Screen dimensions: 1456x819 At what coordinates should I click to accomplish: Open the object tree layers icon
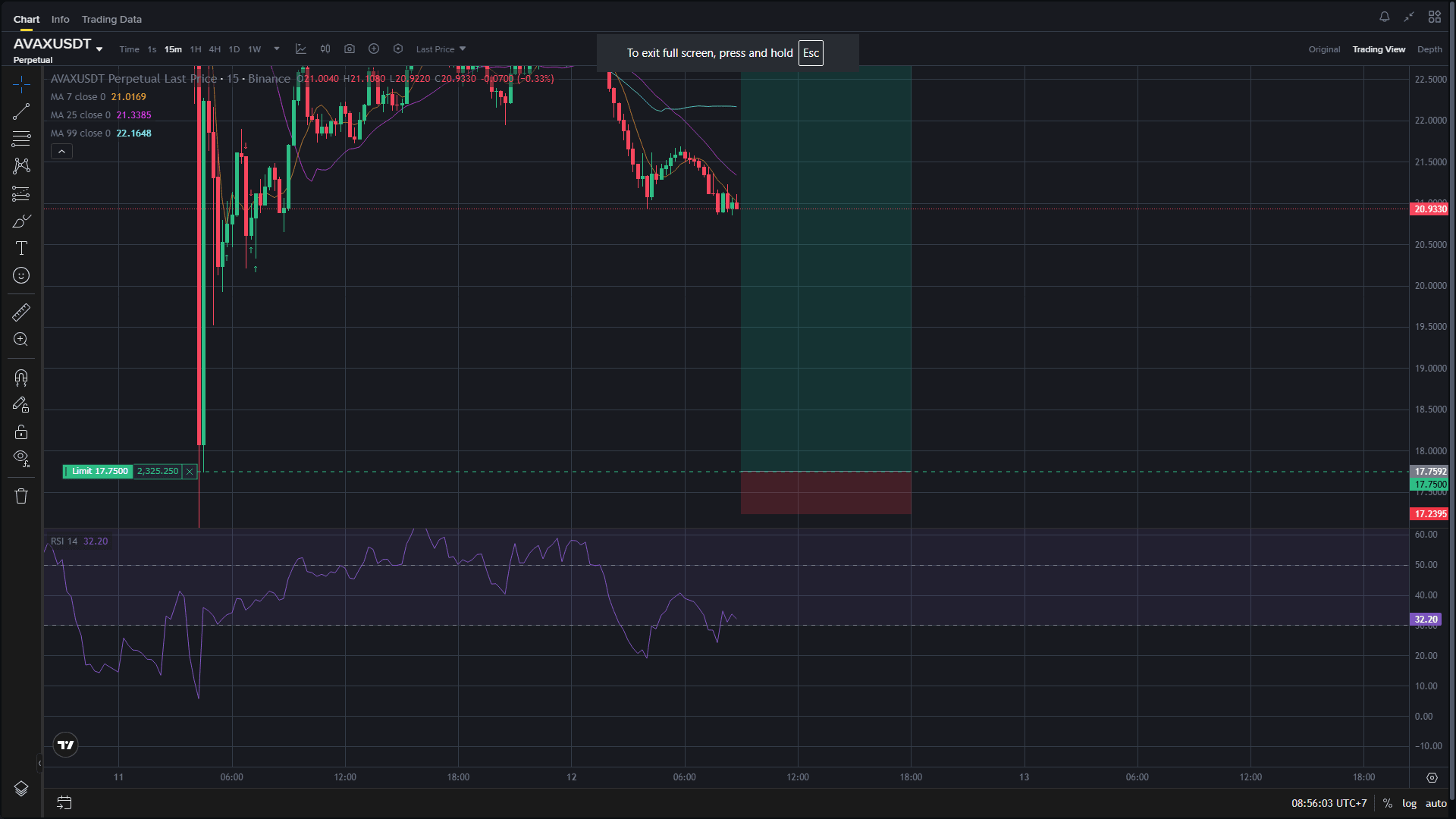(x=21, y=789)
